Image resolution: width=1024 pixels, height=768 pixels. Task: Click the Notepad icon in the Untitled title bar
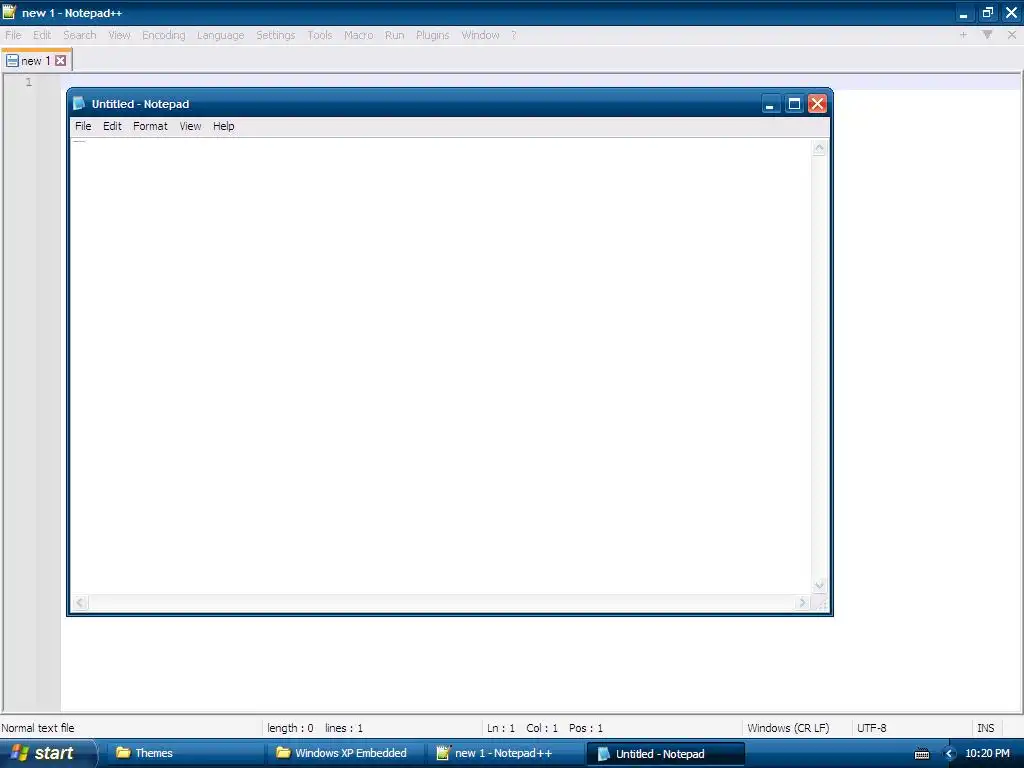pos(79,103)
